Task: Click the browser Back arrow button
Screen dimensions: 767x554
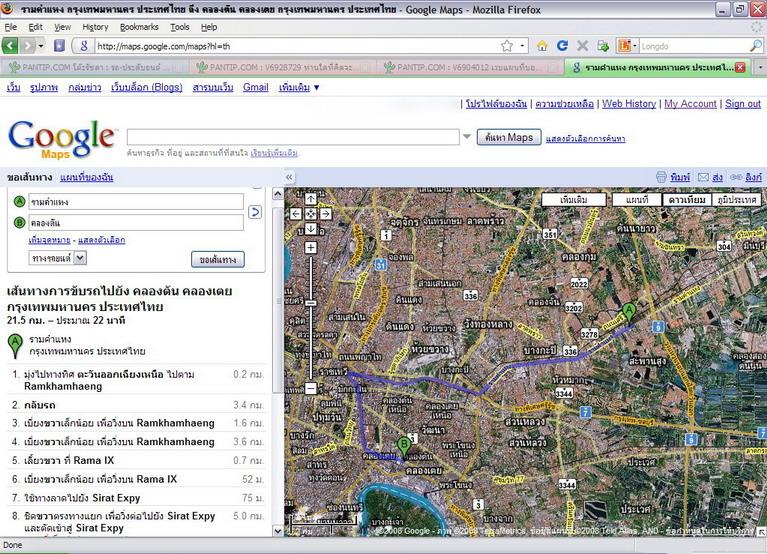Action: (x=10, y=46)
